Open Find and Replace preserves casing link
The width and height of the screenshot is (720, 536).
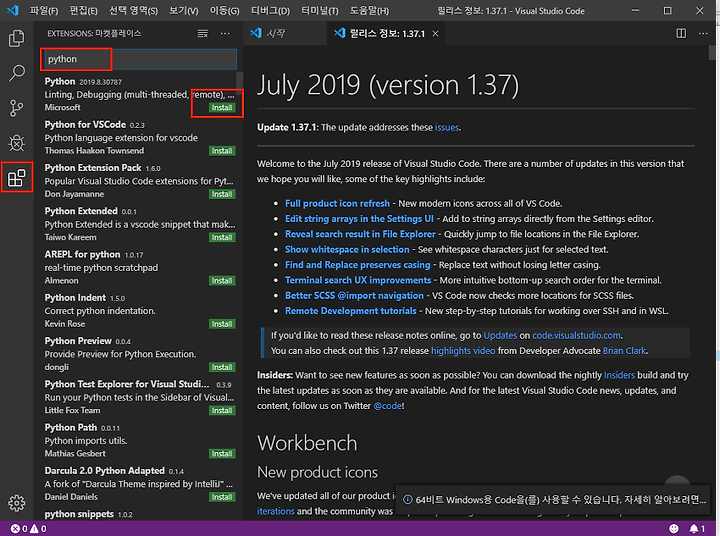[x=357, y=265]
